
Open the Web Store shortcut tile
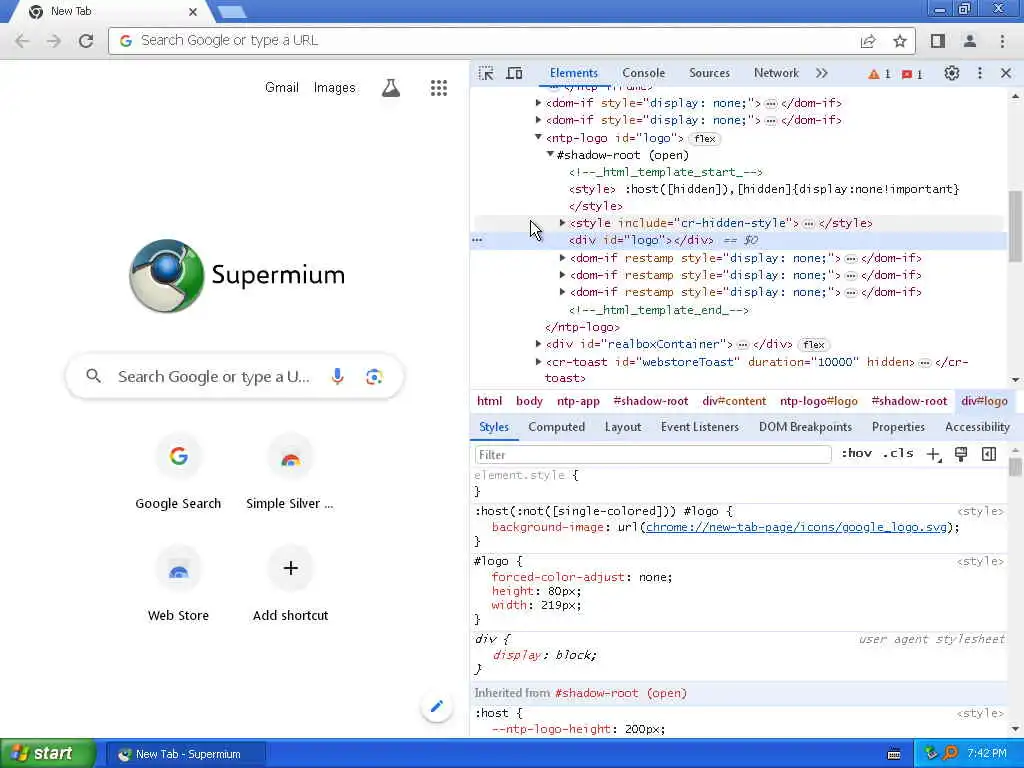[178, 584]
